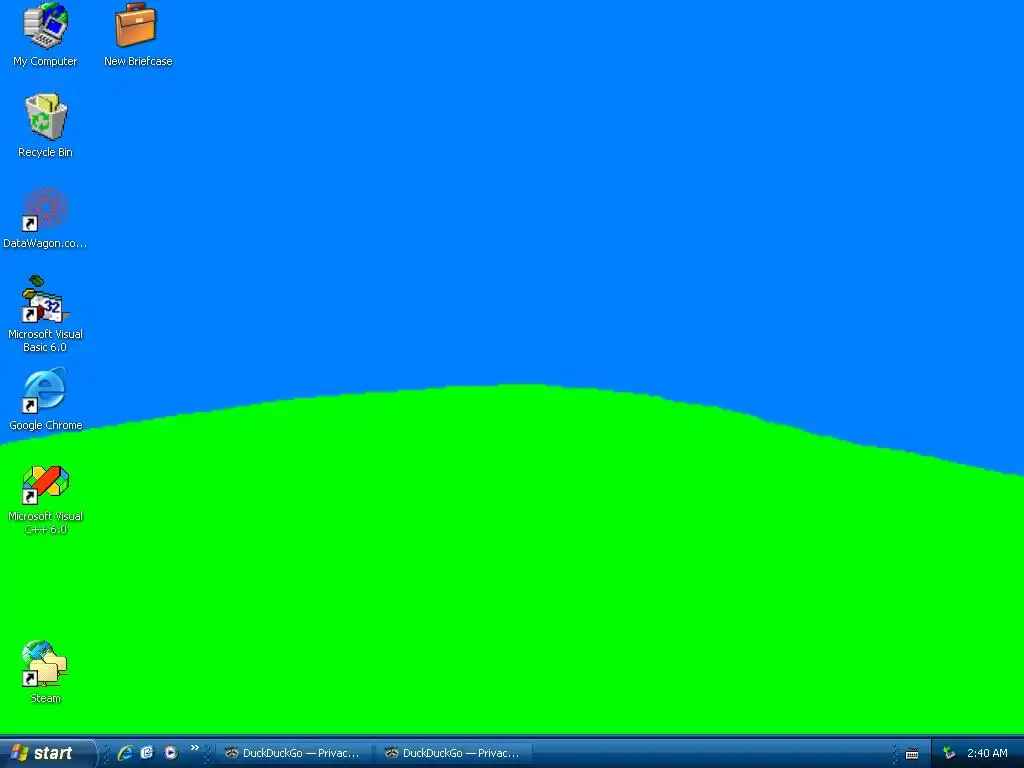The width and height of the screenshot is (1024, 768).
Task: Select the Microsoft Visual C++ 6.0 shortcut
Action: 45,500
